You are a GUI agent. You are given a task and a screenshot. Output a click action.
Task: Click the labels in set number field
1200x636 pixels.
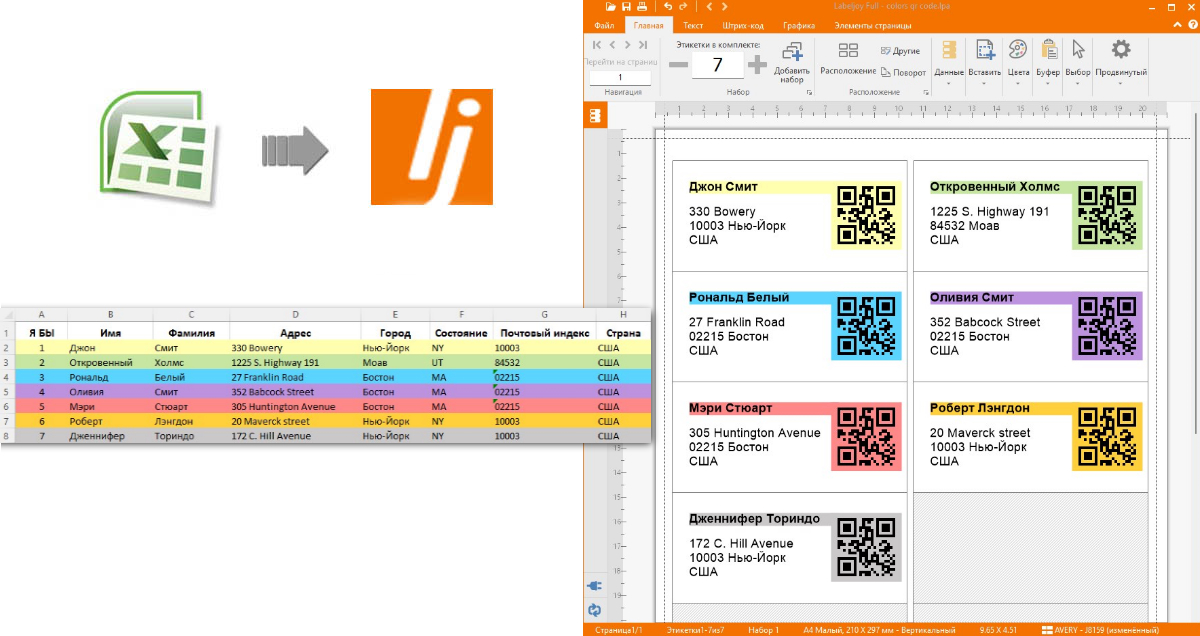tap(717, 65)
